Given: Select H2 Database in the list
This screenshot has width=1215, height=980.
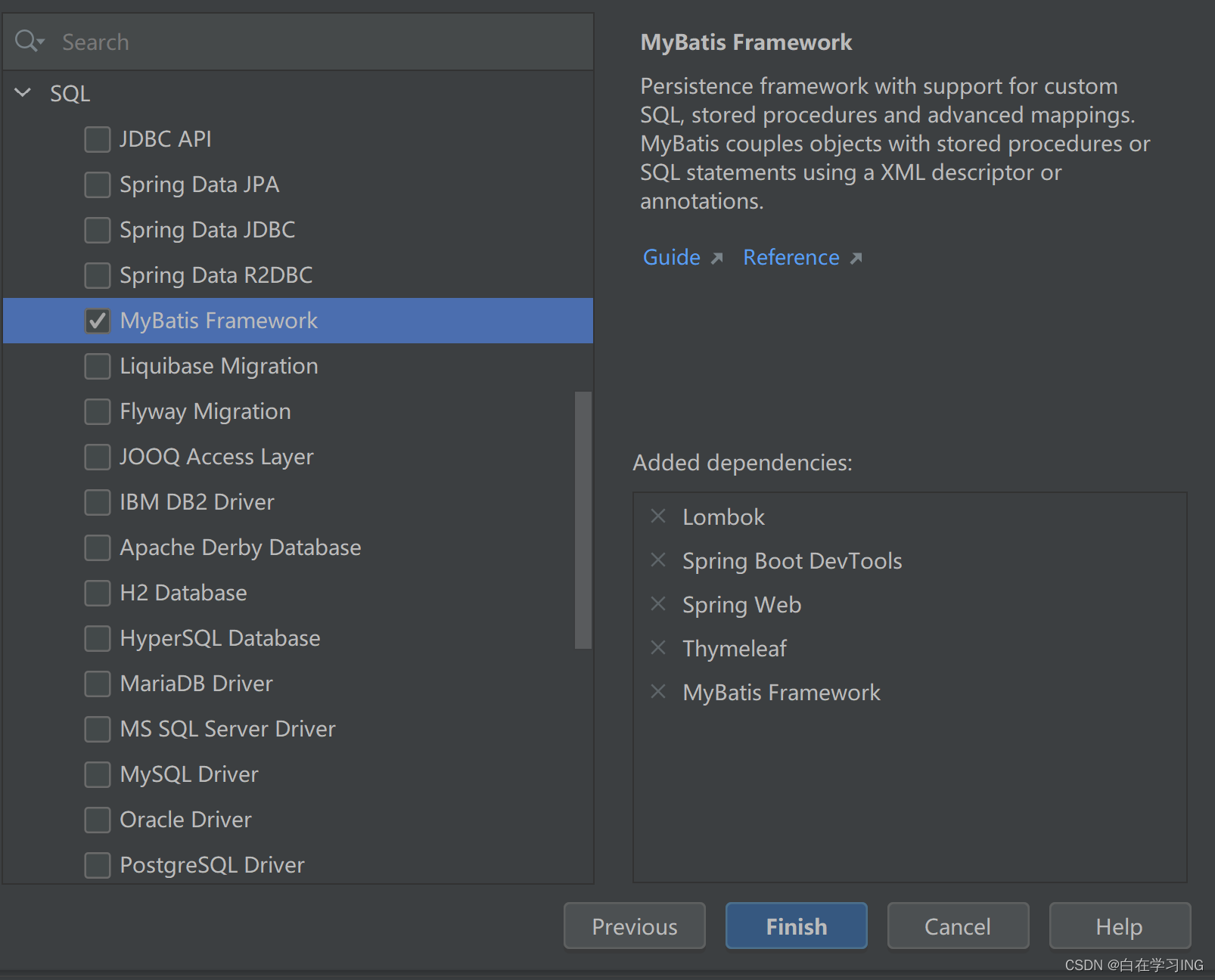Looking at the screenshot, I should point(183,593).
